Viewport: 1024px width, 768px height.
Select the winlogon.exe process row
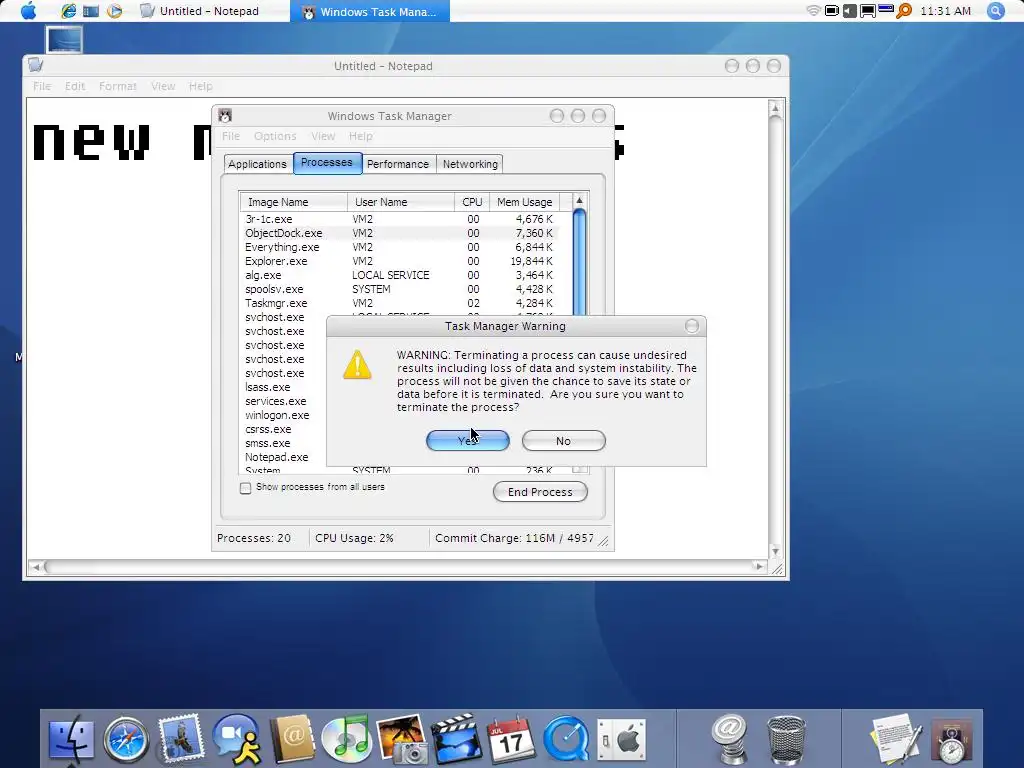[284, 415]
